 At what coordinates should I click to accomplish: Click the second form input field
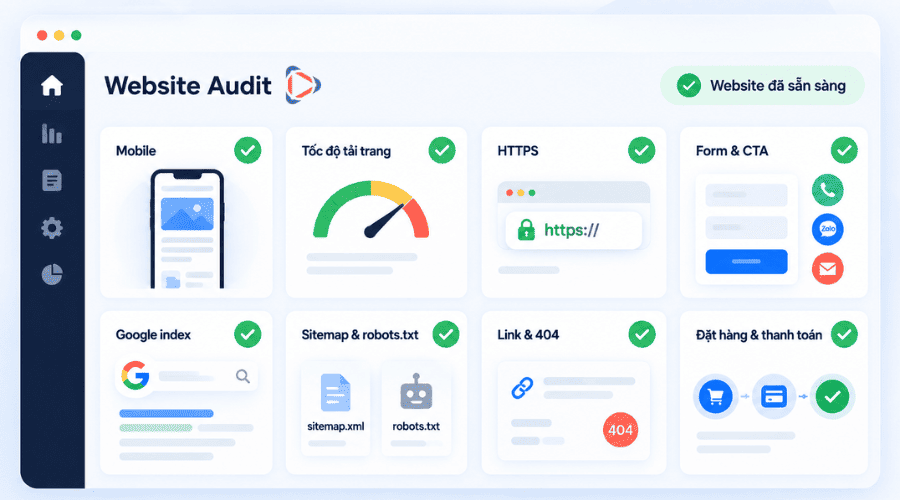(x=746, y=227)
